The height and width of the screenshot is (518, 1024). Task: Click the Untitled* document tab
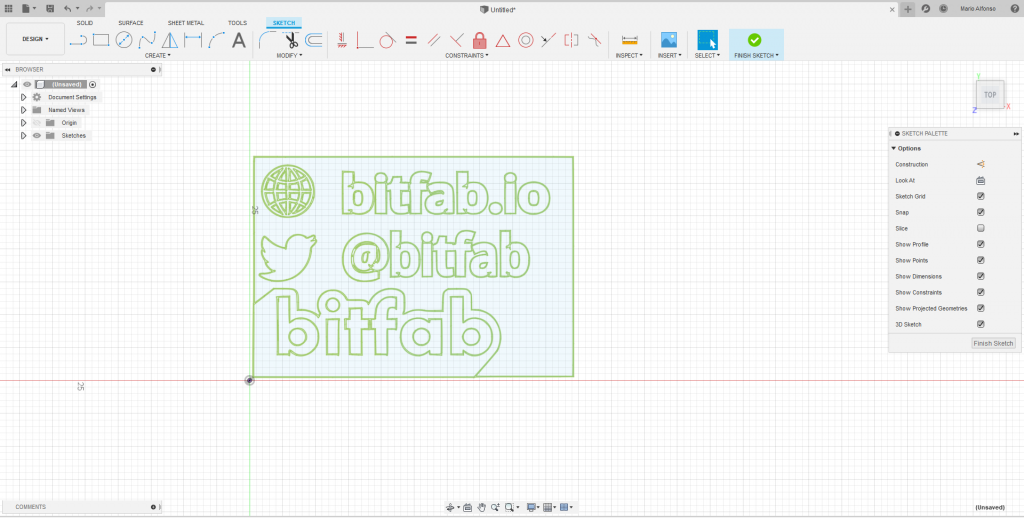498,9
